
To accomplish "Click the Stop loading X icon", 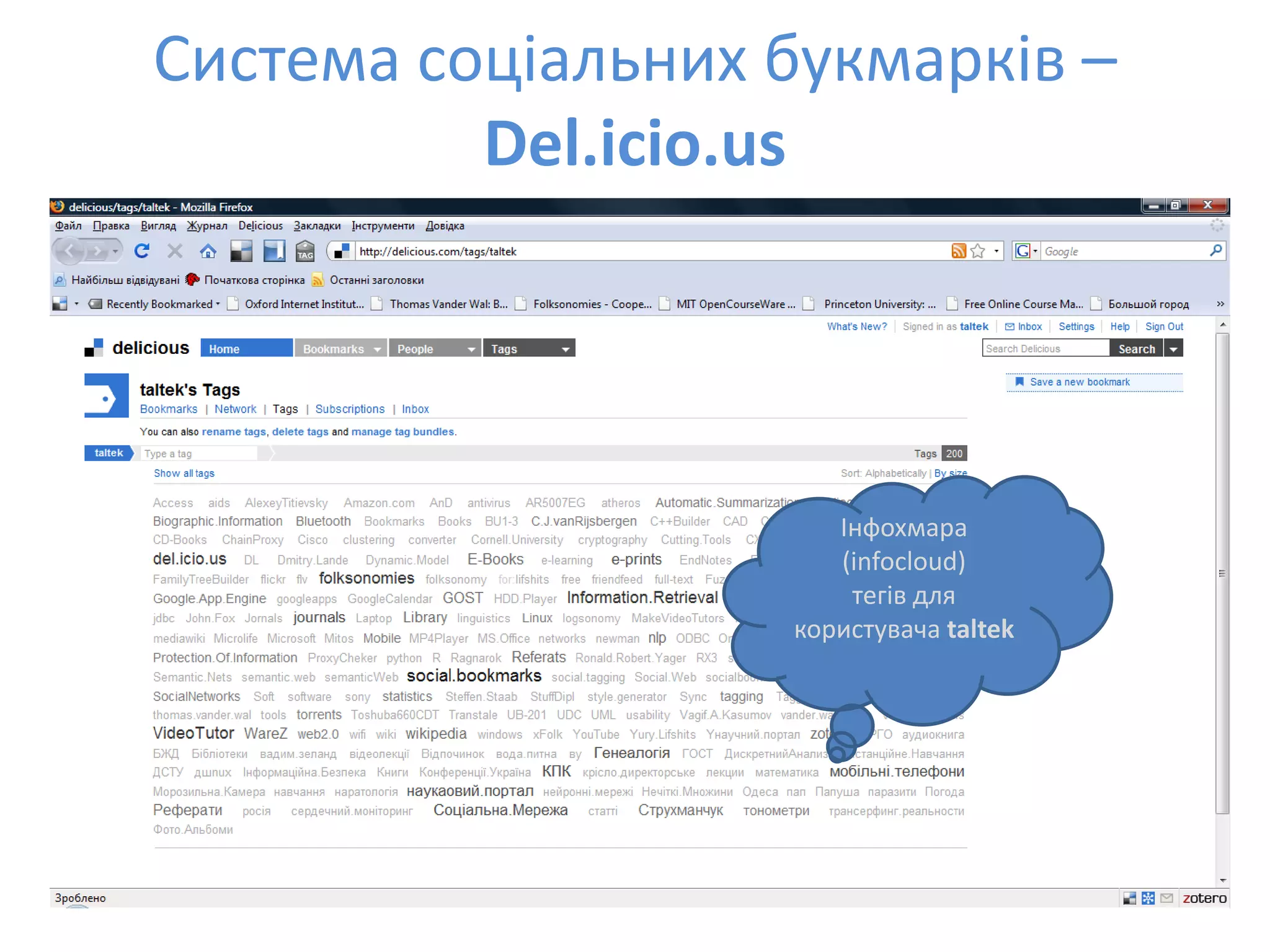I will [x=175, y=251].
